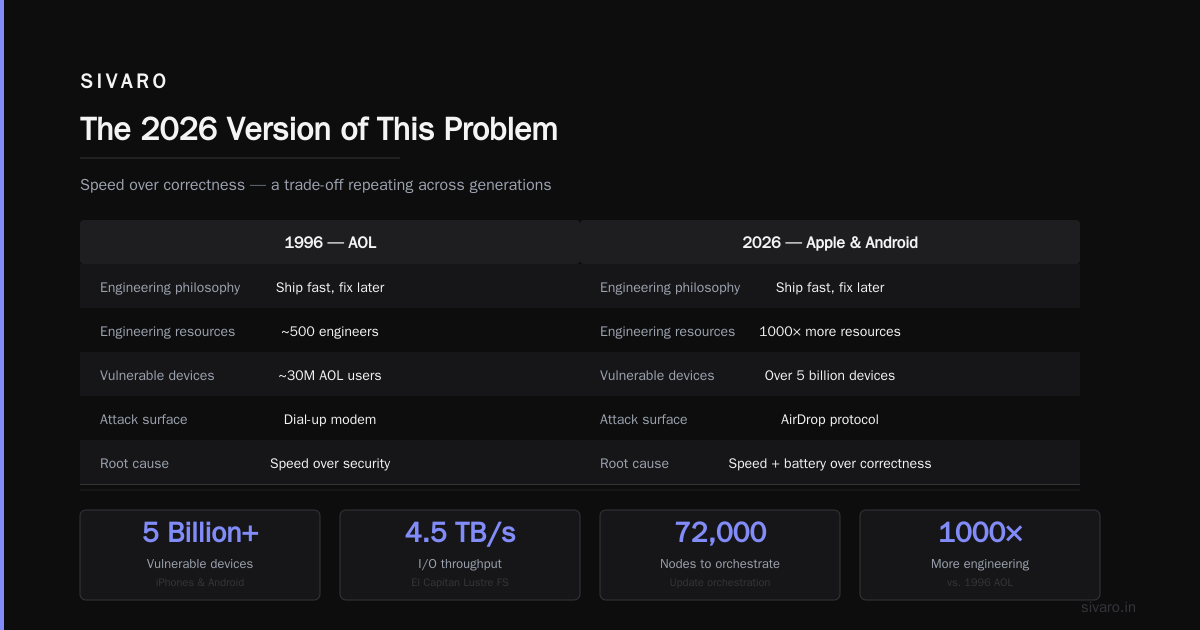
Task: Open the sivaro.in footer link
Action: 1108,607
